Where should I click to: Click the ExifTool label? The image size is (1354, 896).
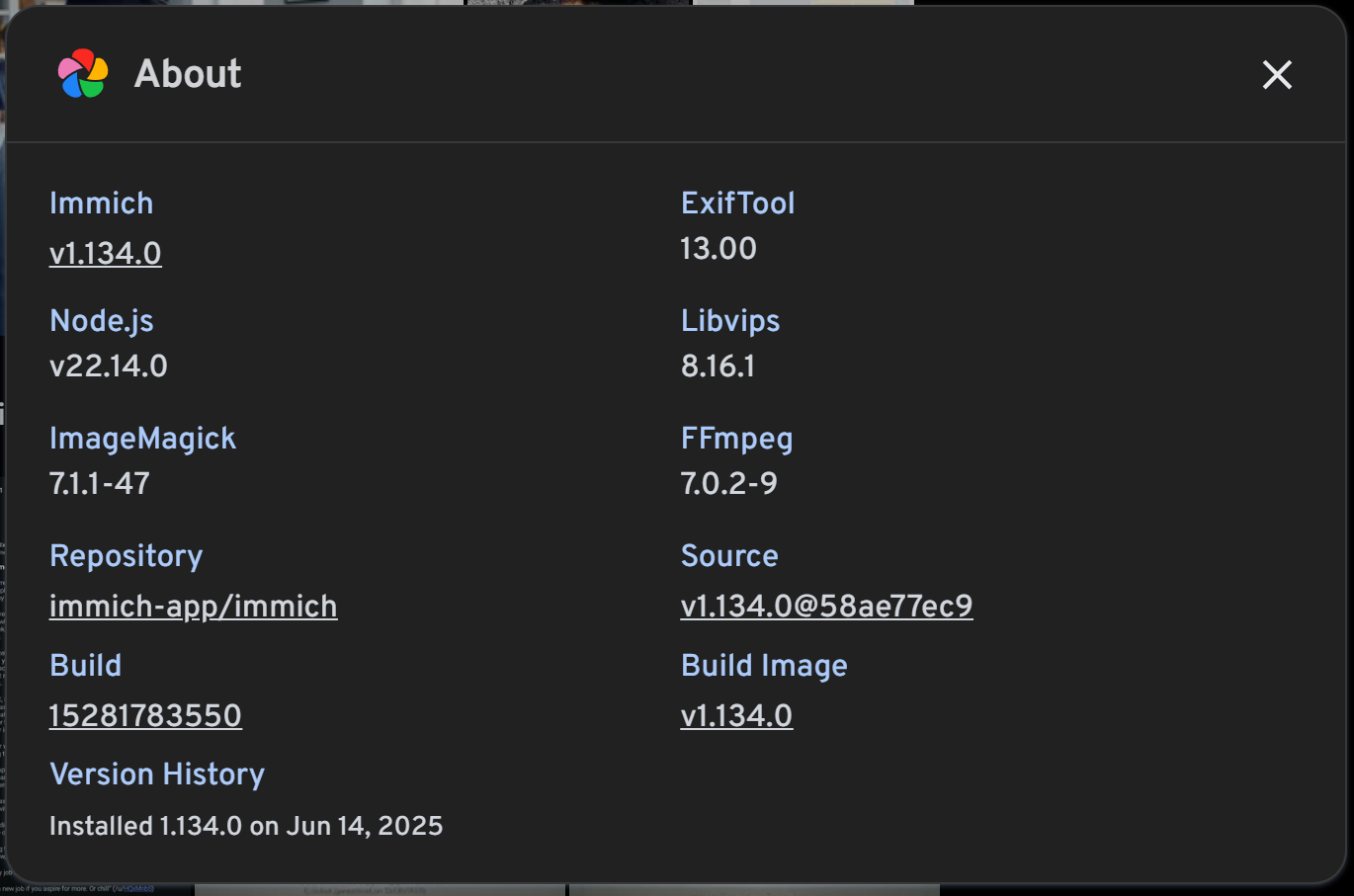[x=737, y=204]
